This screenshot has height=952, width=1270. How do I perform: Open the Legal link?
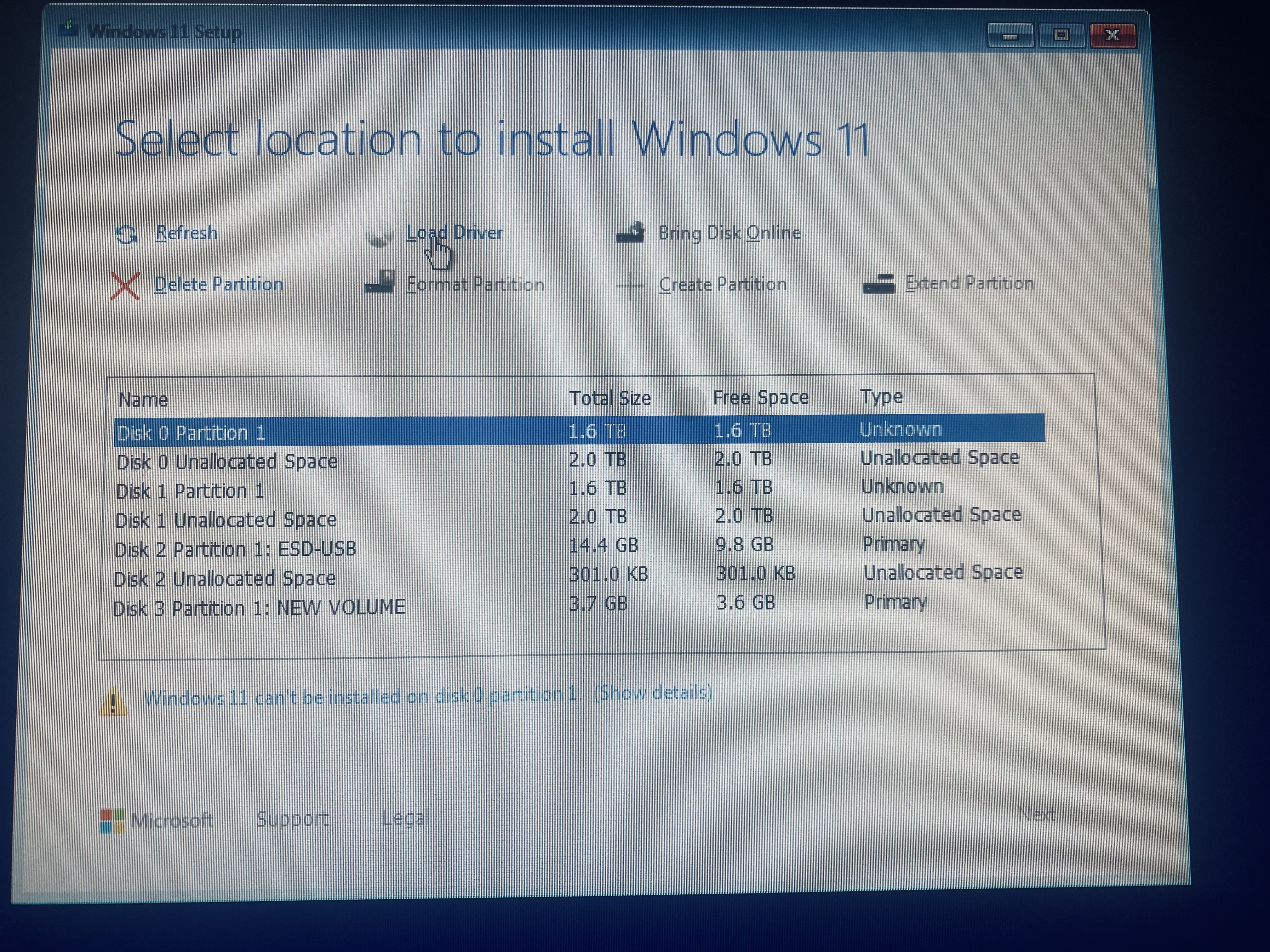coord(406,818)
